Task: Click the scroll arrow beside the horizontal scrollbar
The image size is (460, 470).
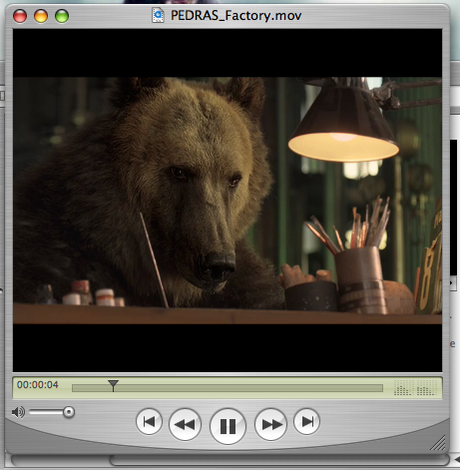Action: 457,460
